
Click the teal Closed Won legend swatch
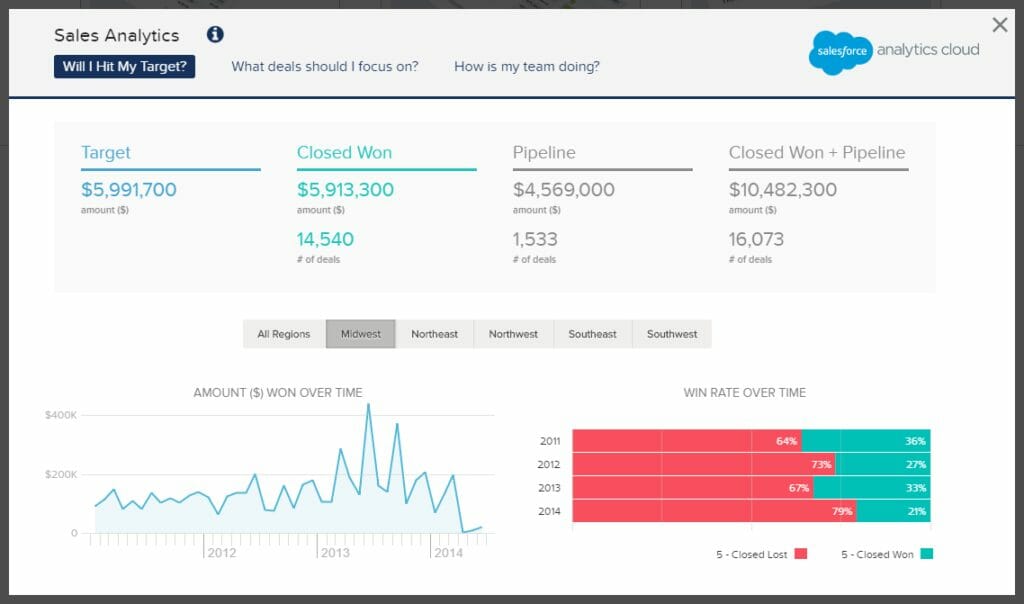926,554
